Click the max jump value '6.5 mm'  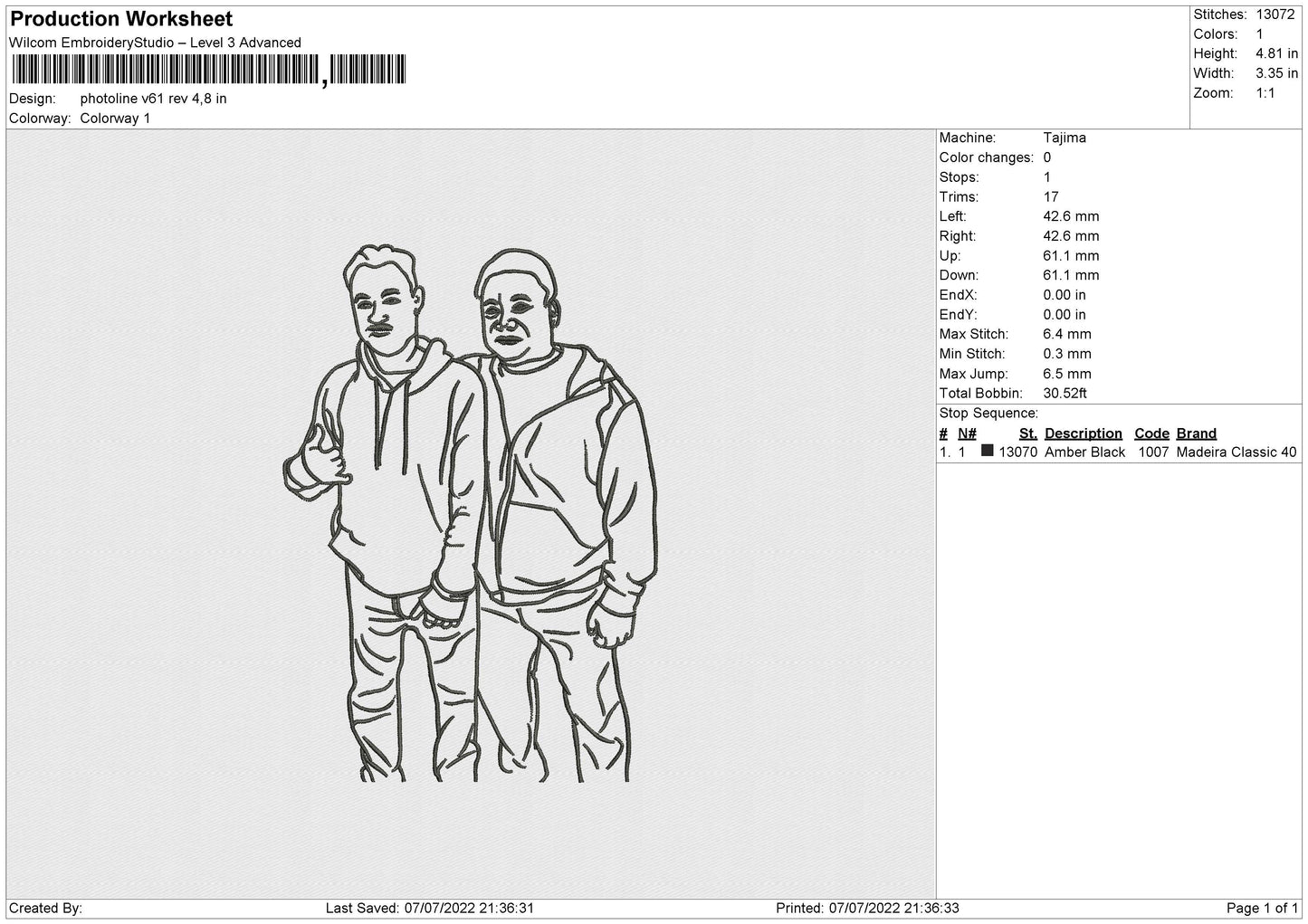click(1067, 374)
